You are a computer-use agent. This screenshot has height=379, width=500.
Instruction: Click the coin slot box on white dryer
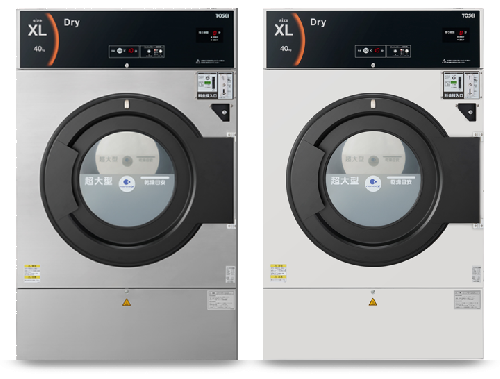point(461,85)
